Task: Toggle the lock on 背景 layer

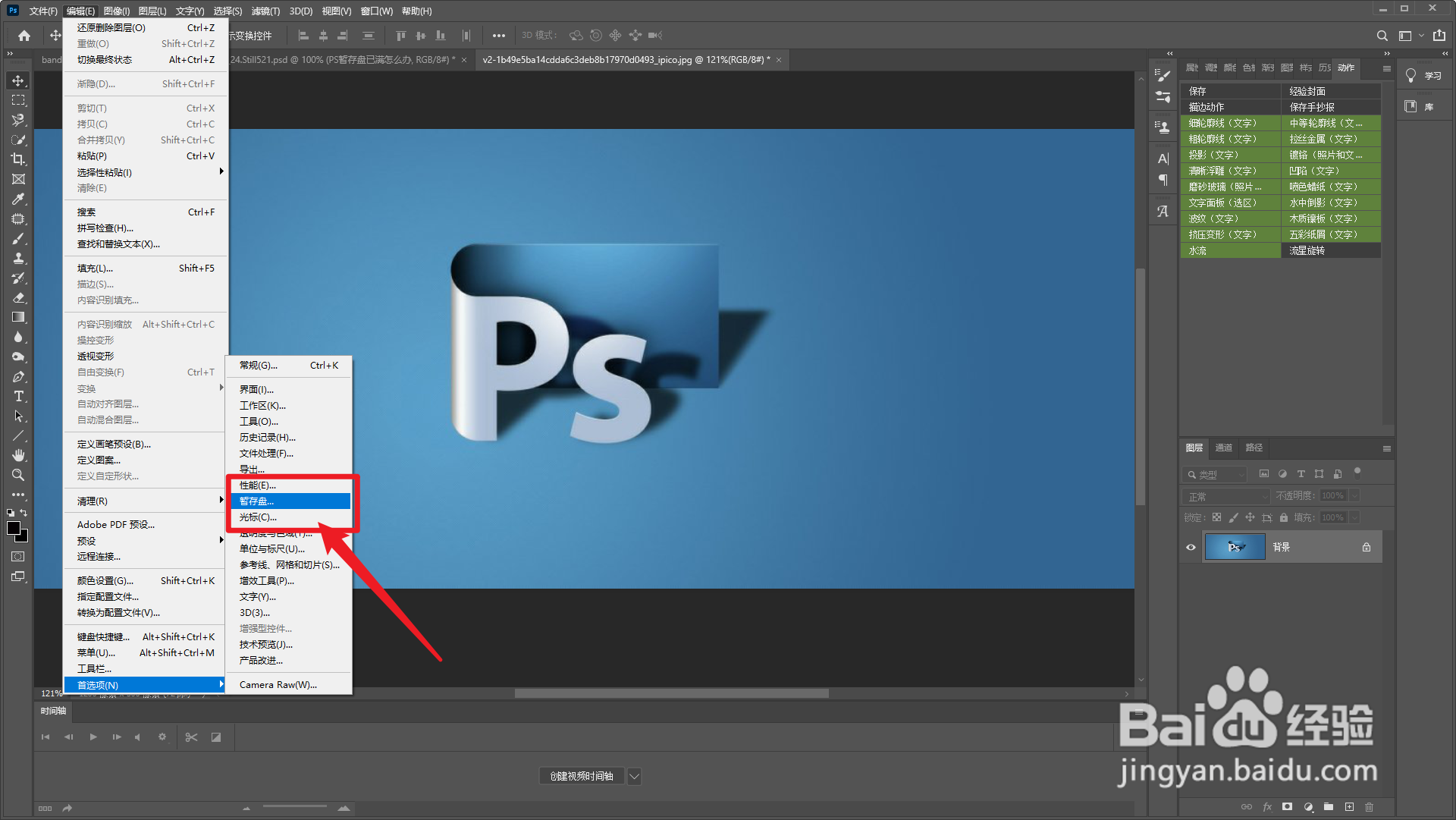Action: (x=1366, y=547)
